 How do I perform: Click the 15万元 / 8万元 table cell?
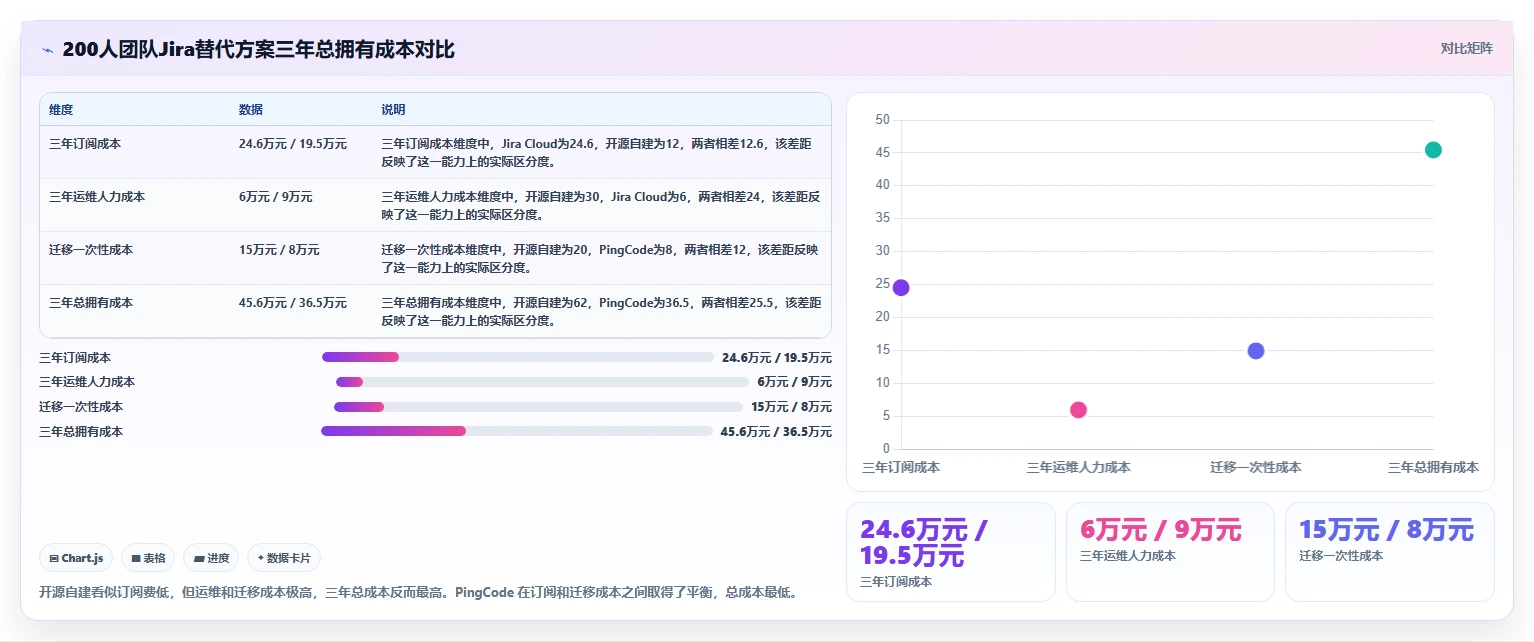pos(279,250)
